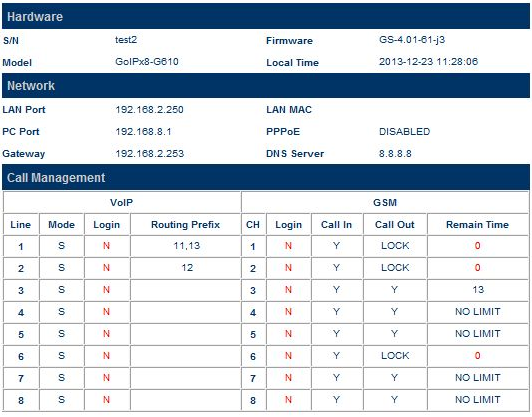Click the LAN Port IP 192.168.2.250
The image size is (532, 417).
(x=149, y=110)
